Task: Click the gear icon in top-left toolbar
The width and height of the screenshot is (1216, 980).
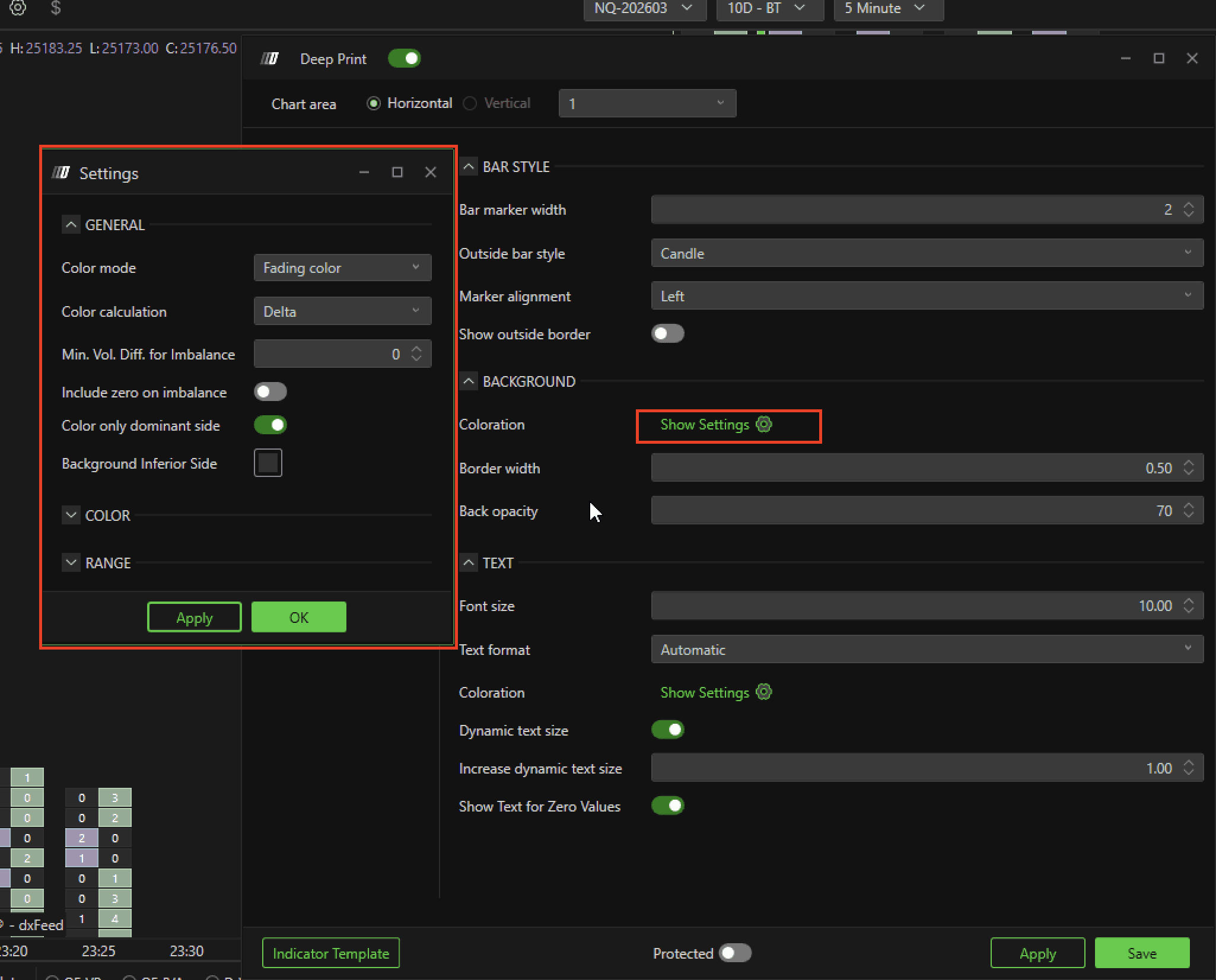Action: tap(18, 8)
